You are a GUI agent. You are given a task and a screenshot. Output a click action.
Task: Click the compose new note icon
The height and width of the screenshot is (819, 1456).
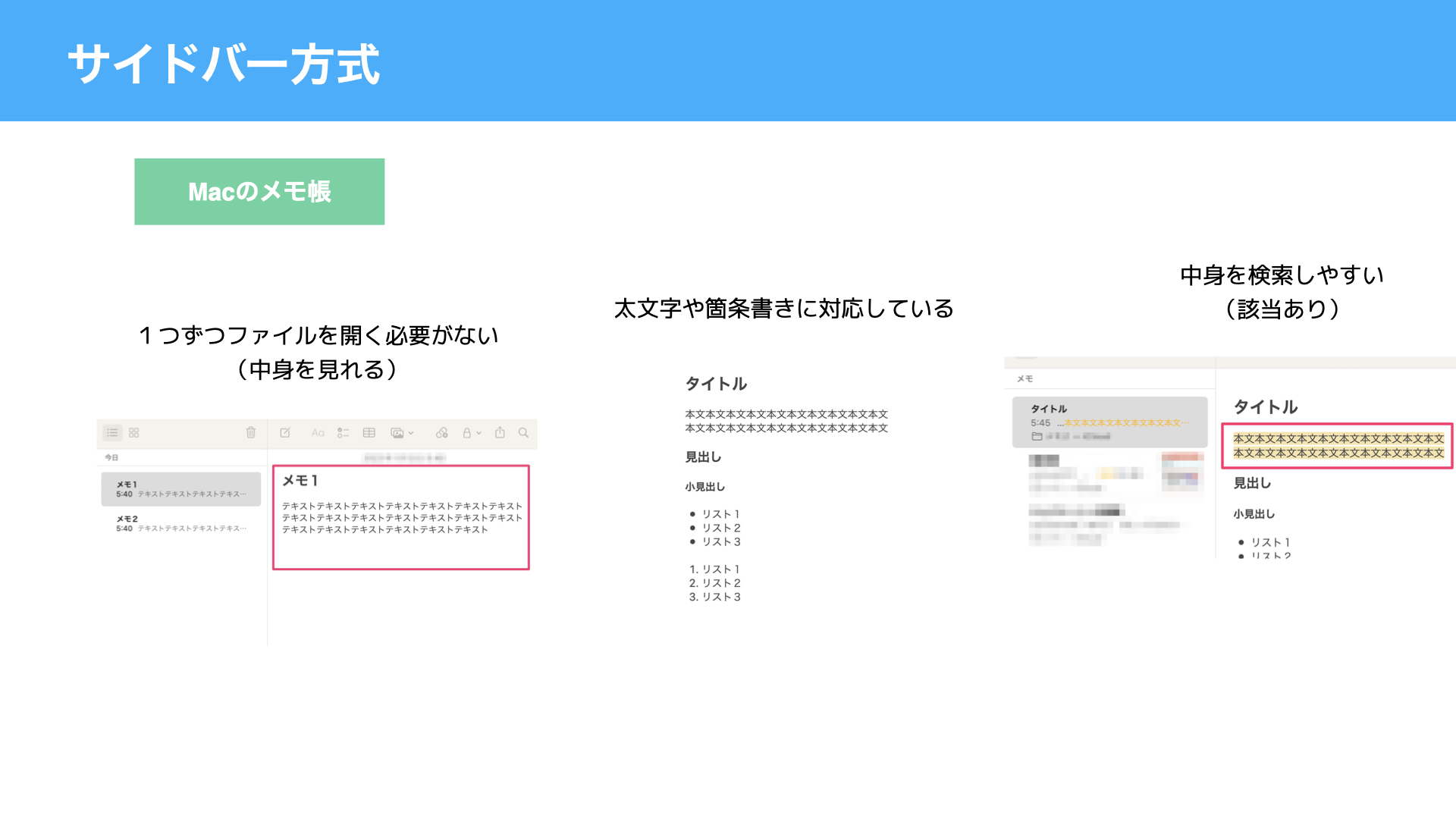click(285, 433)
